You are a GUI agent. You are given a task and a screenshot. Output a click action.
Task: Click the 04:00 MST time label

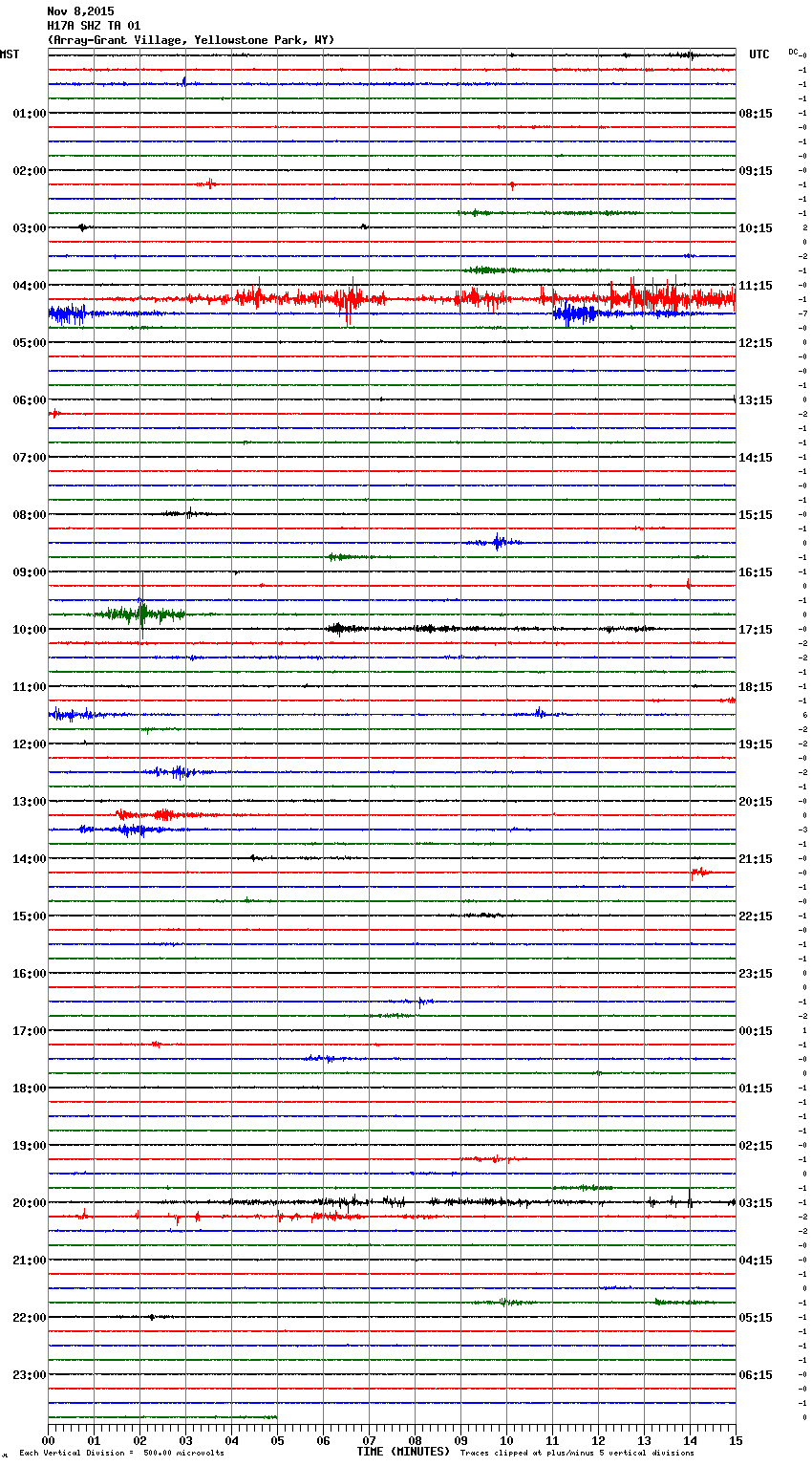coord(30,286)
